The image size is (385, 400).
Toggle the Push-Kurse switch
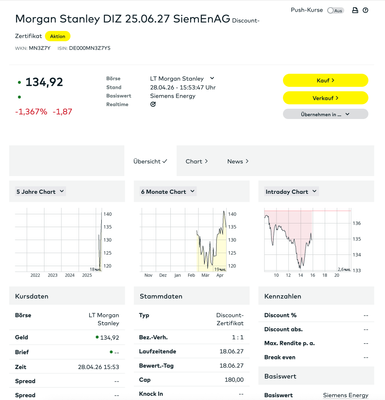click(x=335, y=10)
